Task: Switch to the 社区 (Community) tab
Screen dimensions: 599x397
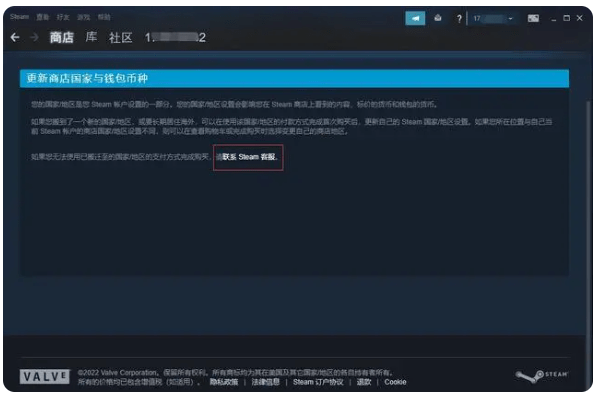Action: pyautogui.click(x=120, y=37)
